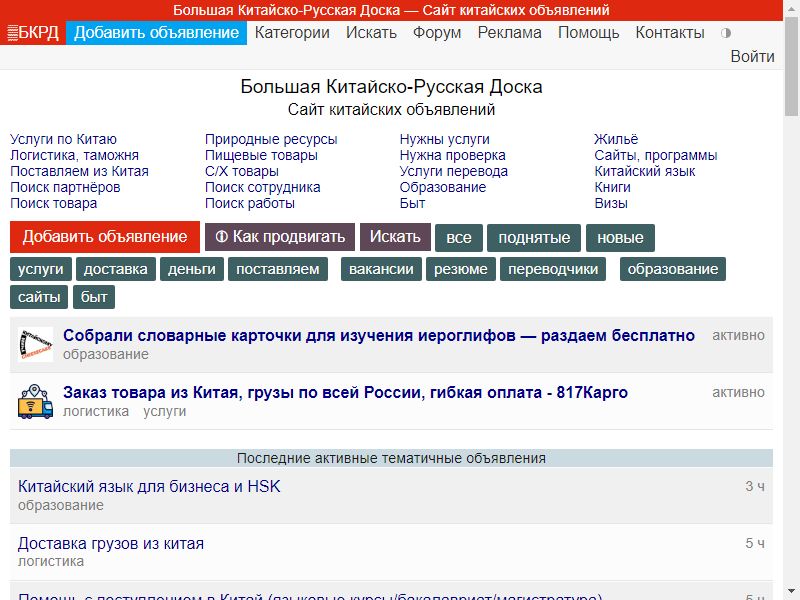
Task: Select the услуги tag button
Action: (41, 269)
